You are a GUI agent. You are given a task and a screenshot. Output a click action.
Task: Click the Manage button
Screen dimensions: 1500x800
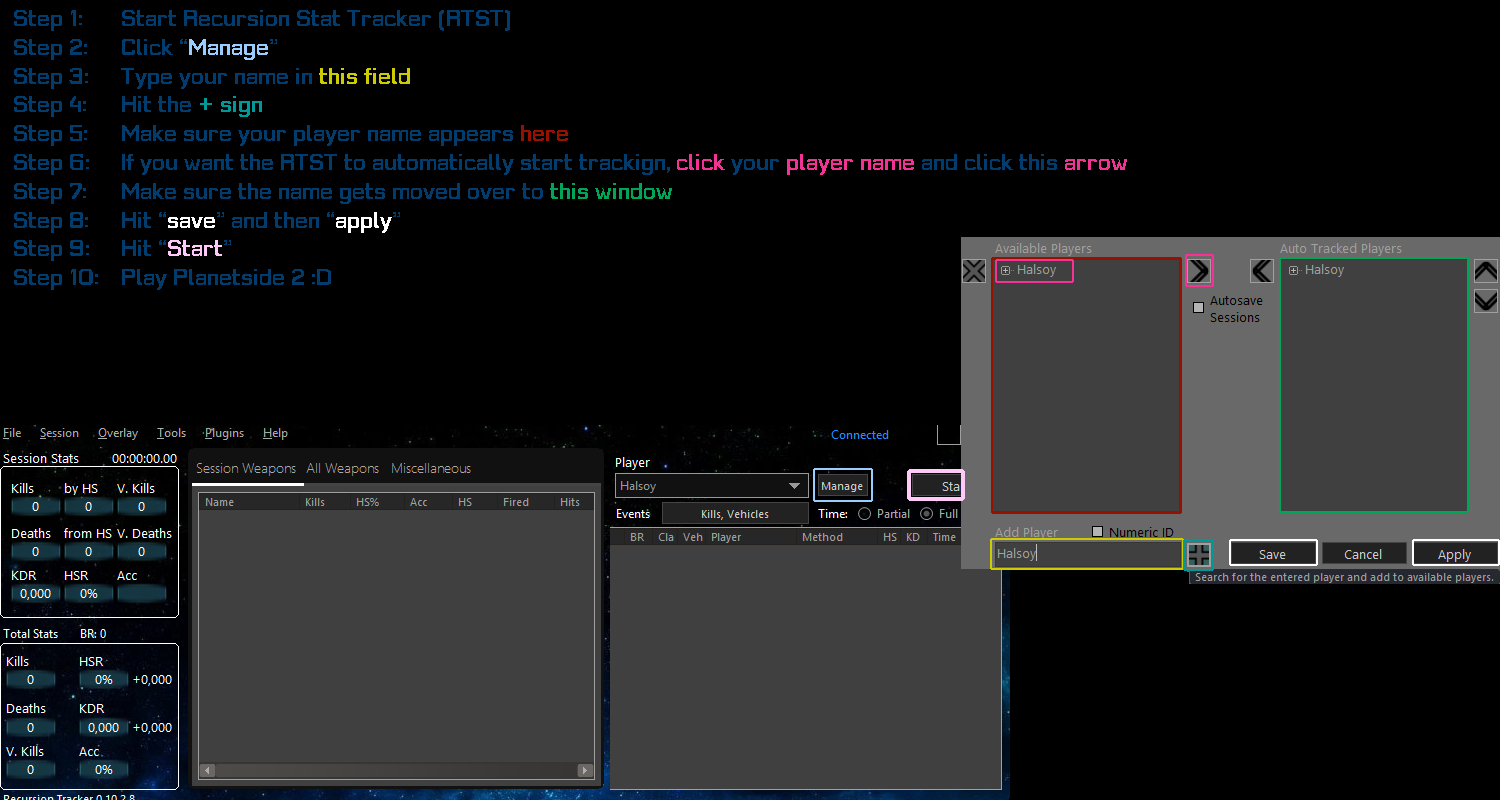point(842,486)
